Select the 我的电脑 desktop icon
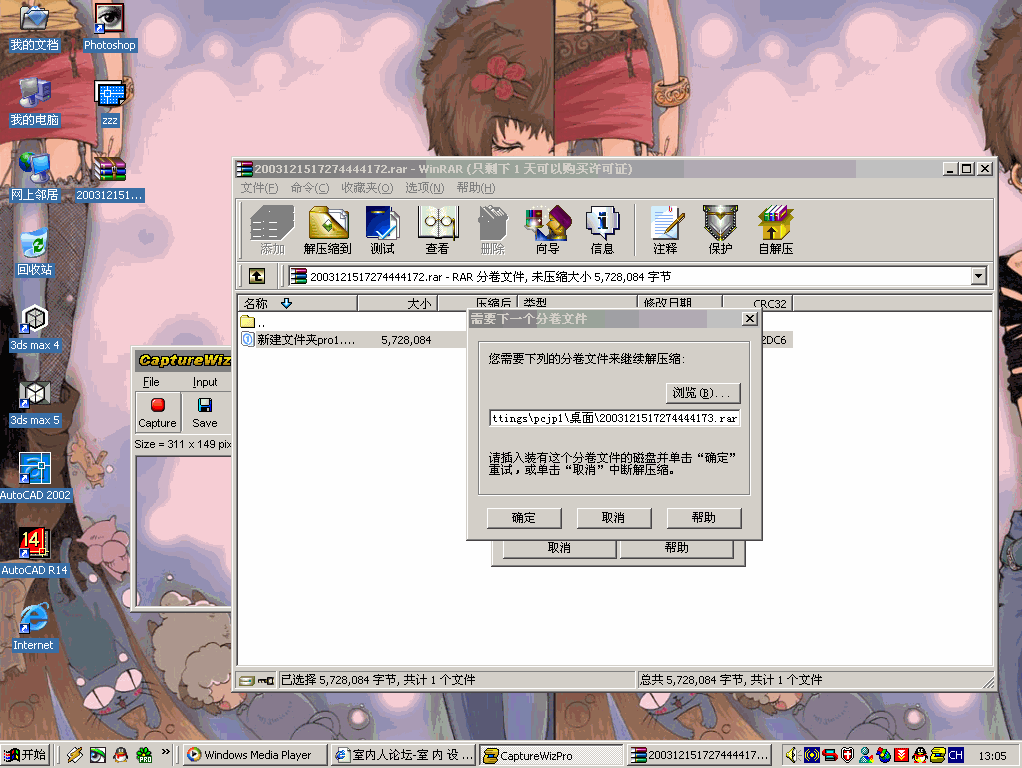 [34, 102]
